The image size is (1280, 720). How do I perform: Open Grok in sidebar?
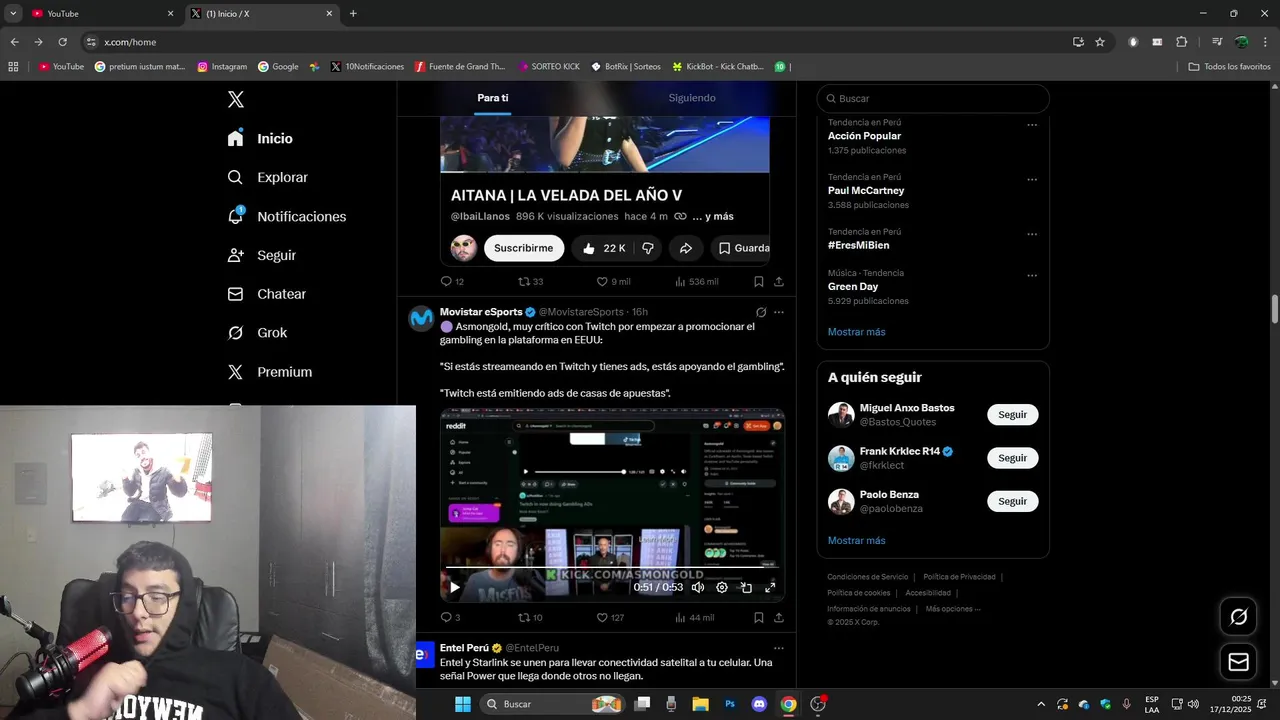click(258, 333)
